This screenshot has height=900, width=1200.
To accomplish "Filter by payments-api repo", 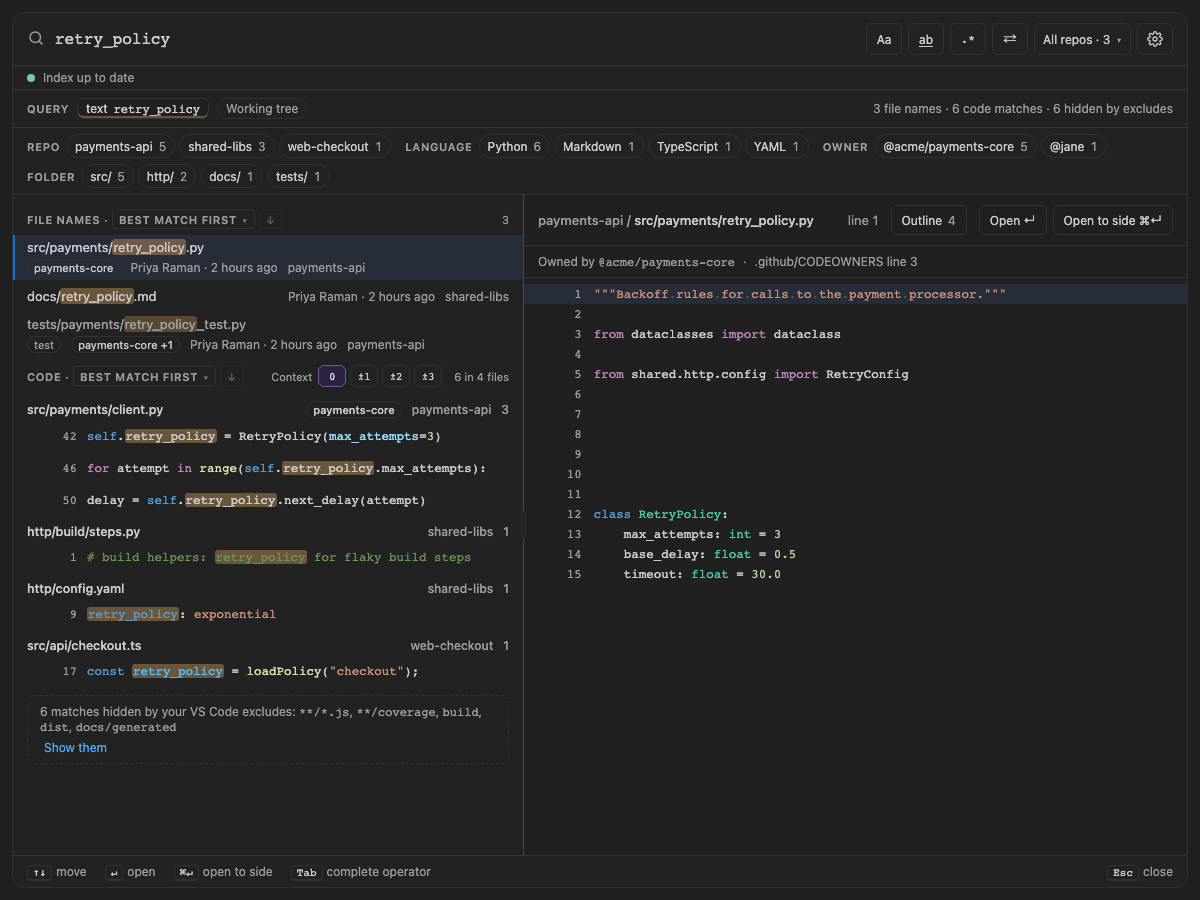I will point(120,147).
